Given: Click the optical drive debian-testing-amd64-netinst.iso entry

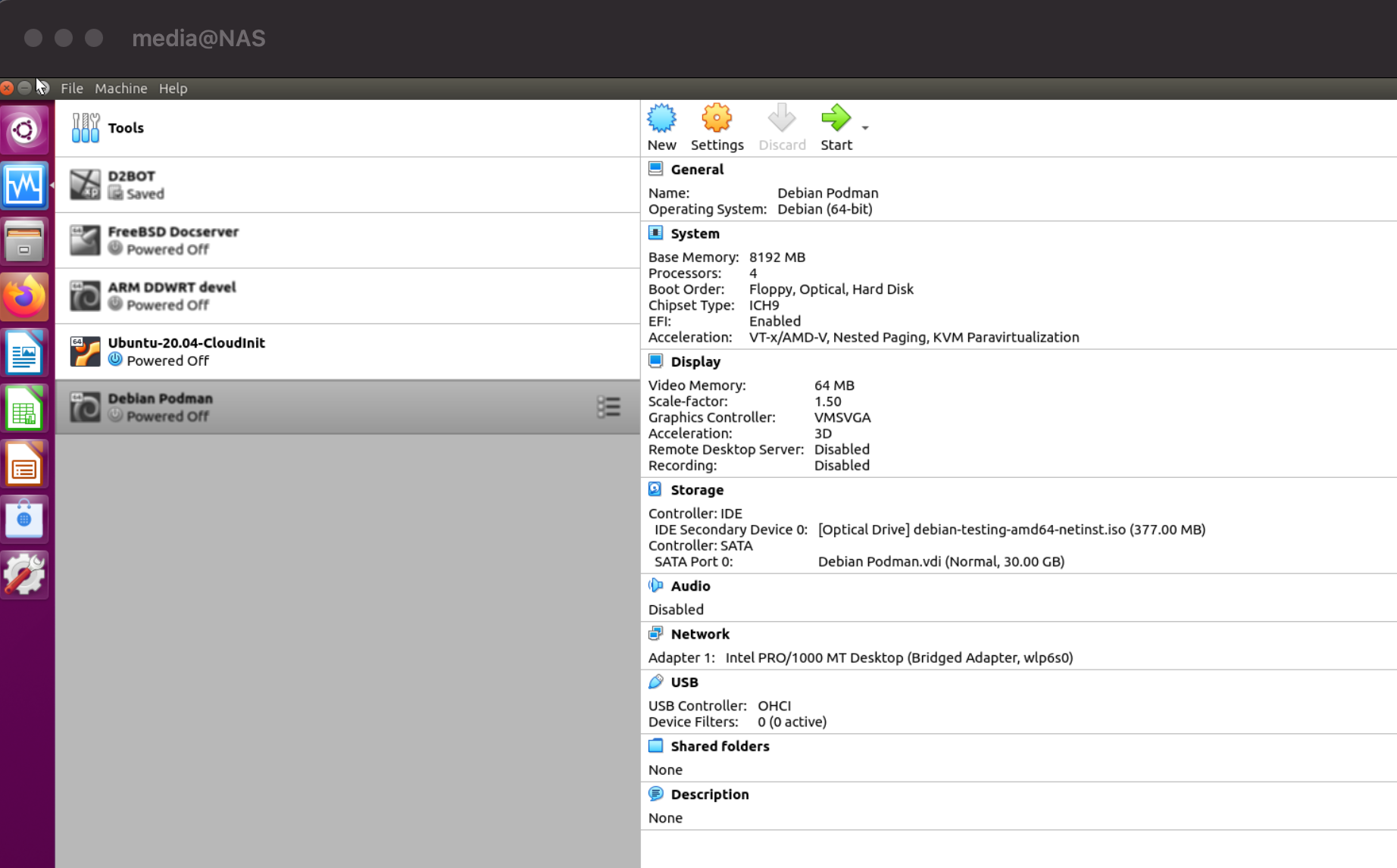Looking at the screenshot, I should coord(1011,530).
